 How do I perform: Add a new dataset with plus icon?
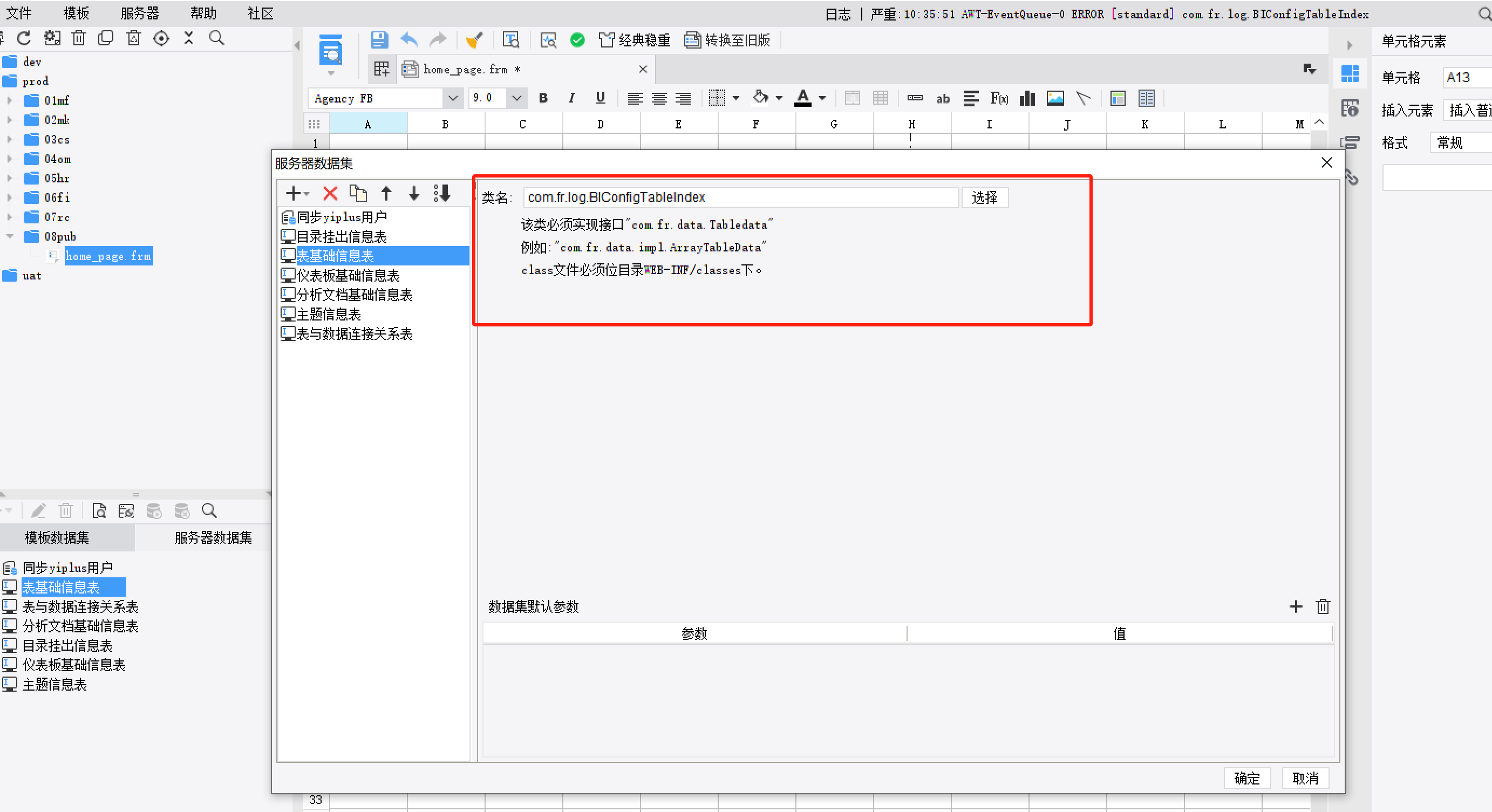[297, 193]
